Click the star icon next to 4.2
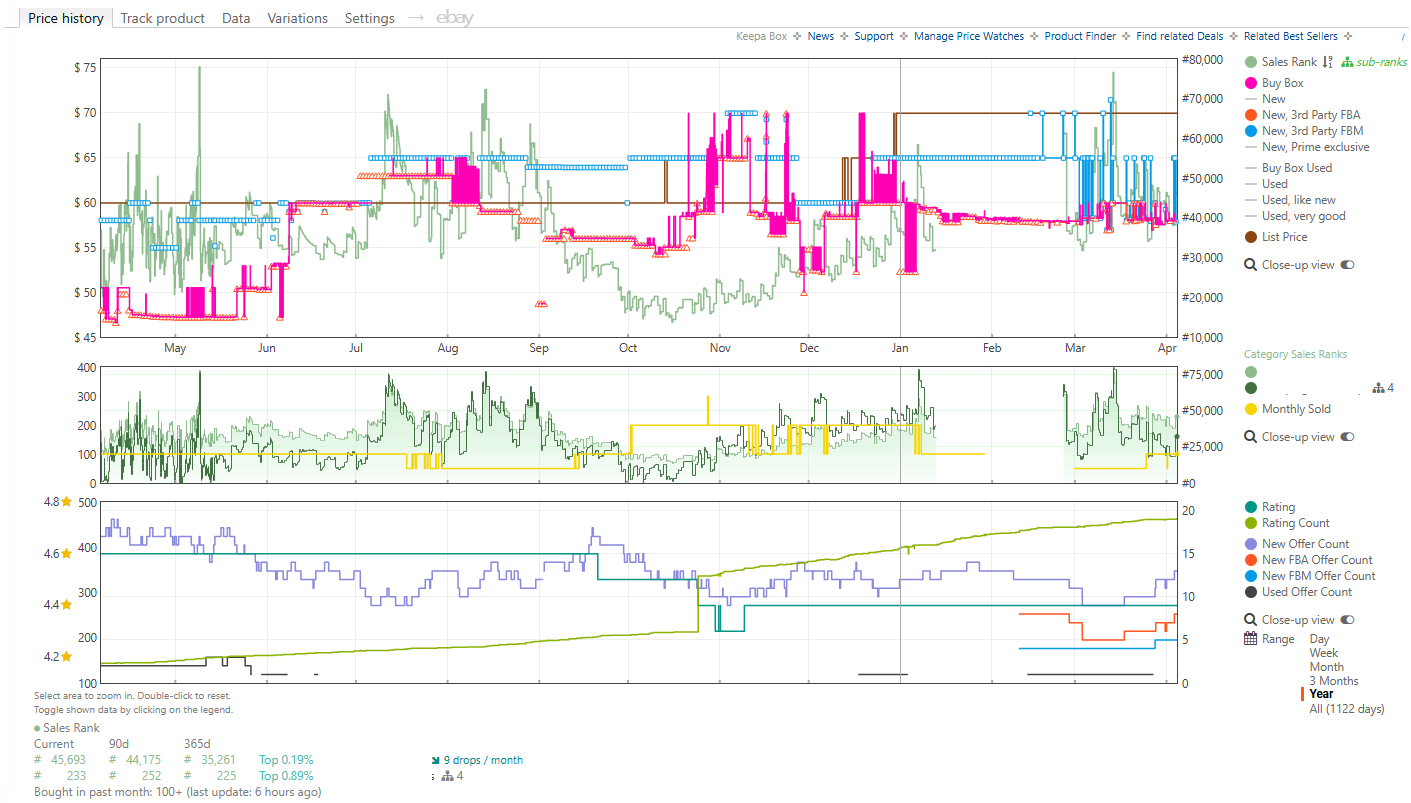1411x803 pixels. (x=67, y=657)
